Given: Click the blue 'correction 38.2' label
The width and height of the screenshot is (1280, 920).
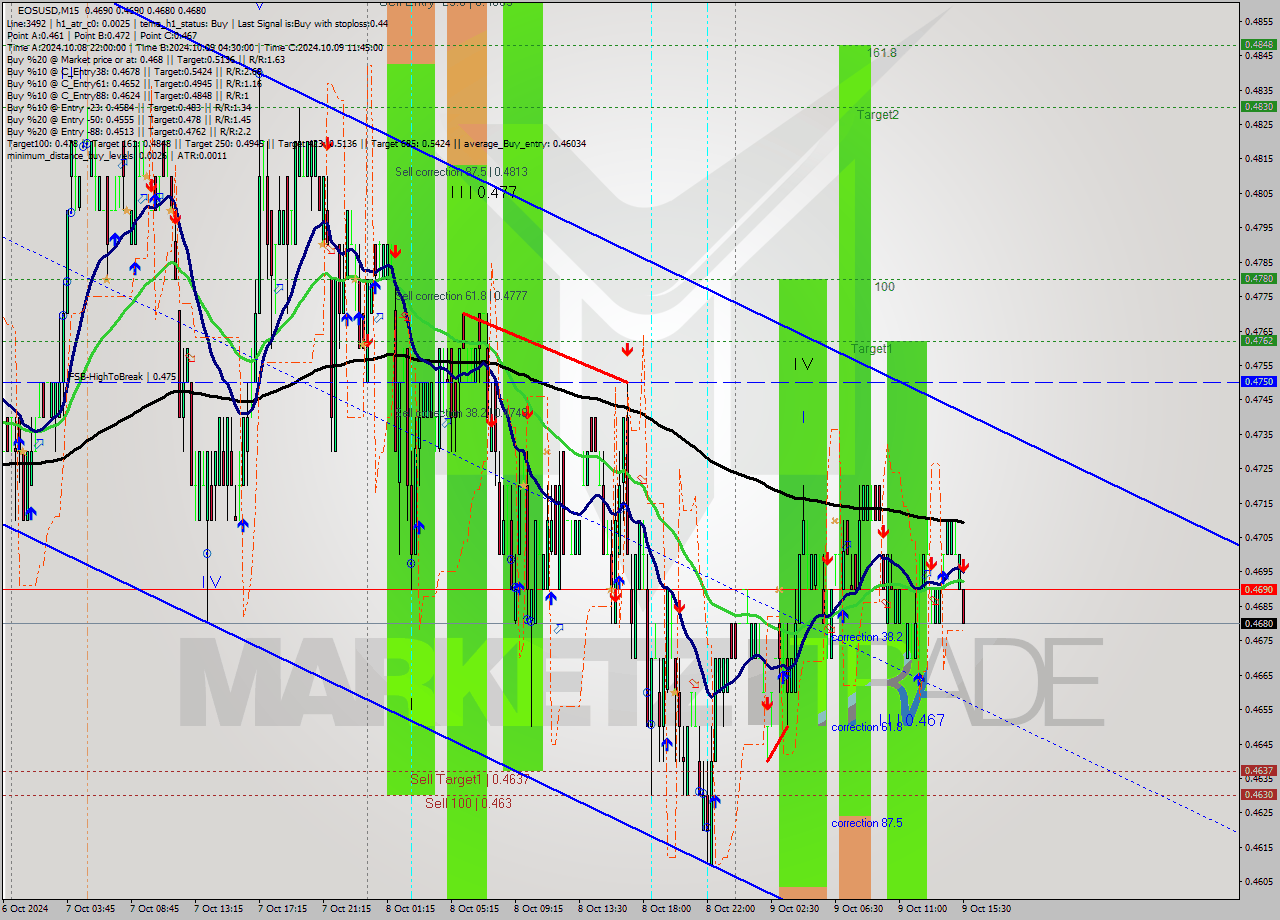Looking at the screenshot, I should [x=866, y=637].
